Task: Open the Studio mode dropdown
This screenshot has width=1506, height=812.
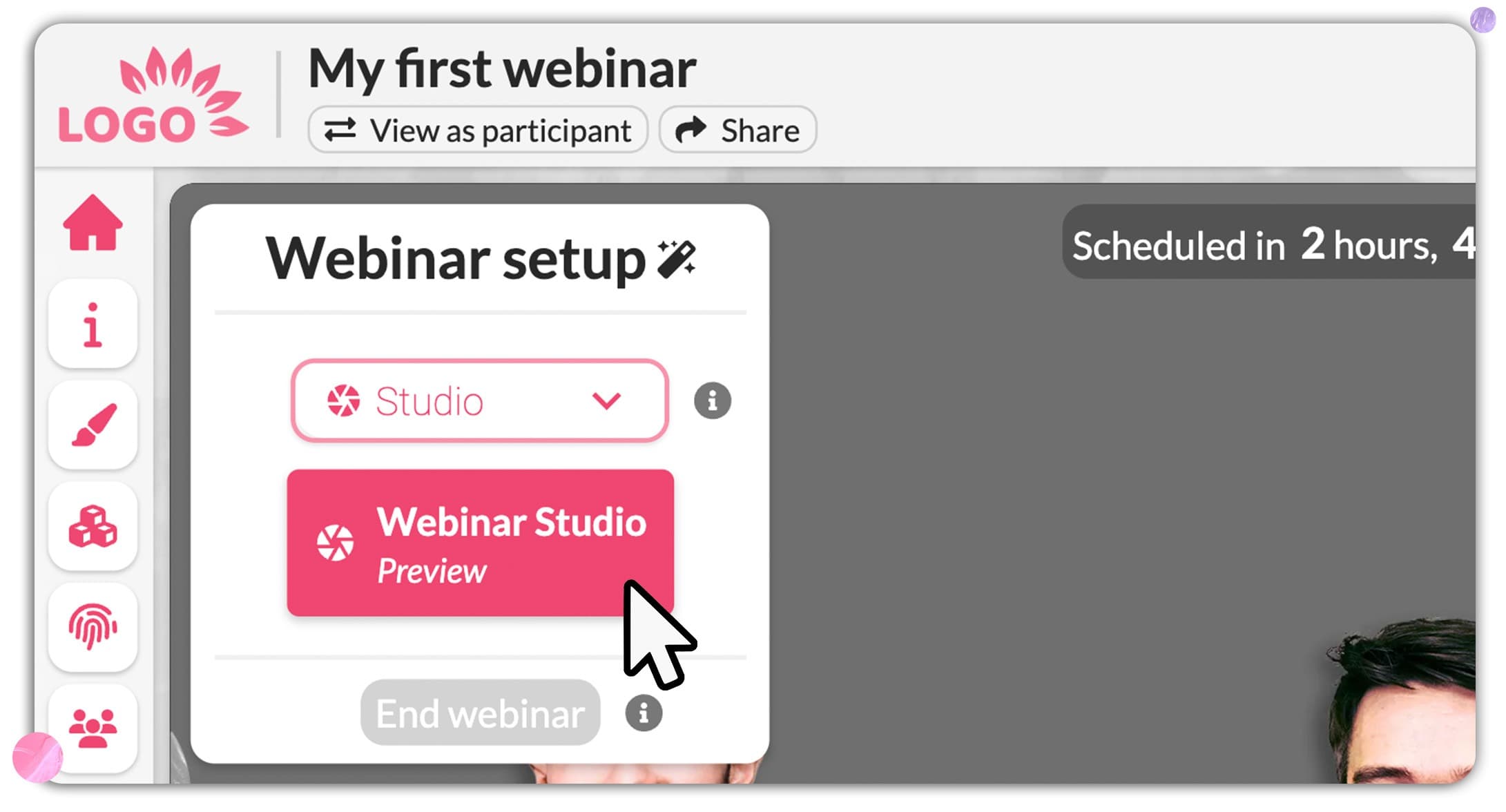Action: click(479, 400)
